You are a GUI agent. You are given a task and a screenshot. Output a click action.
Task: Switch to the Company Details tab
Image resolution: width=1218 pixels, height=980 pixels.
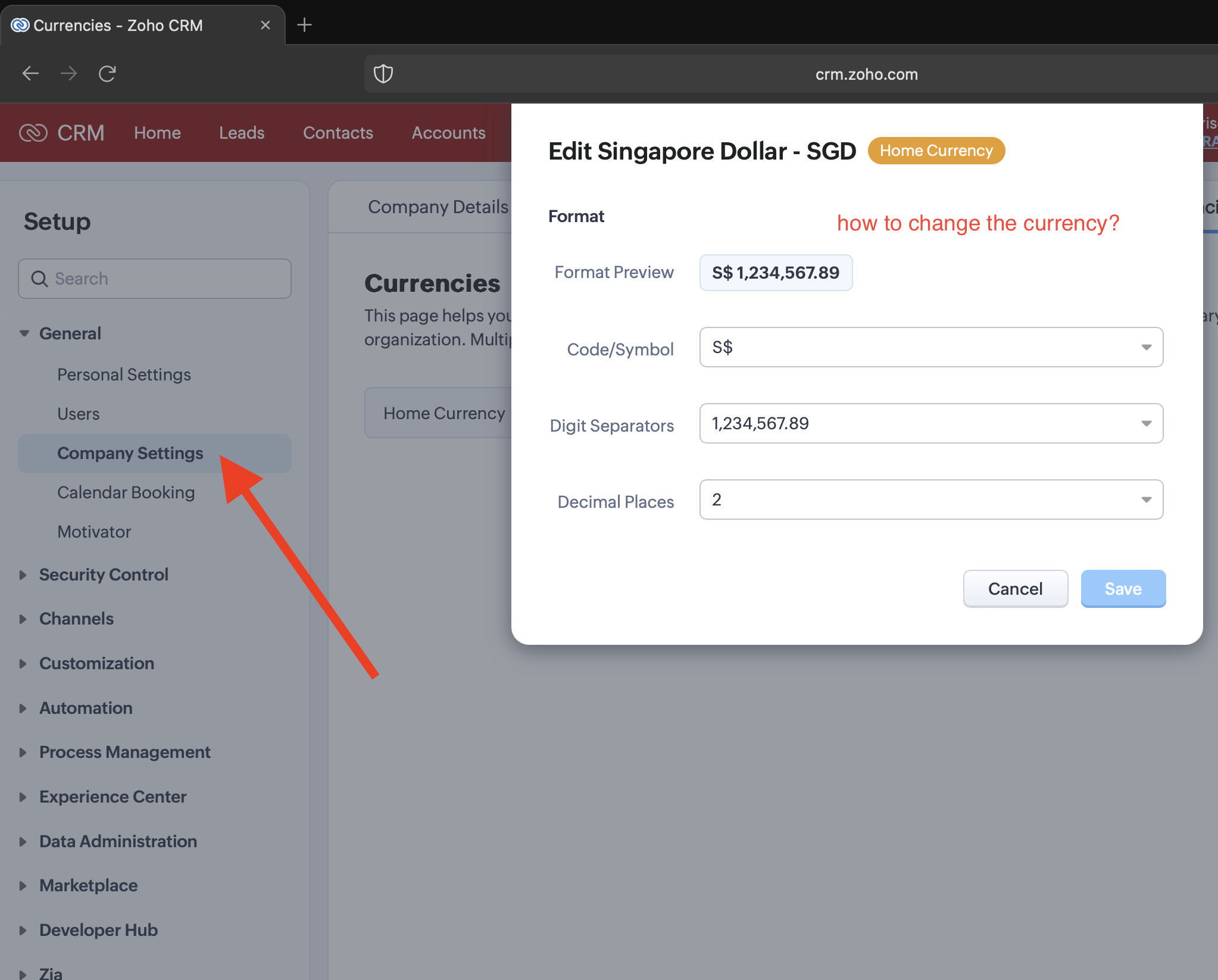click(x=438, y=207)
